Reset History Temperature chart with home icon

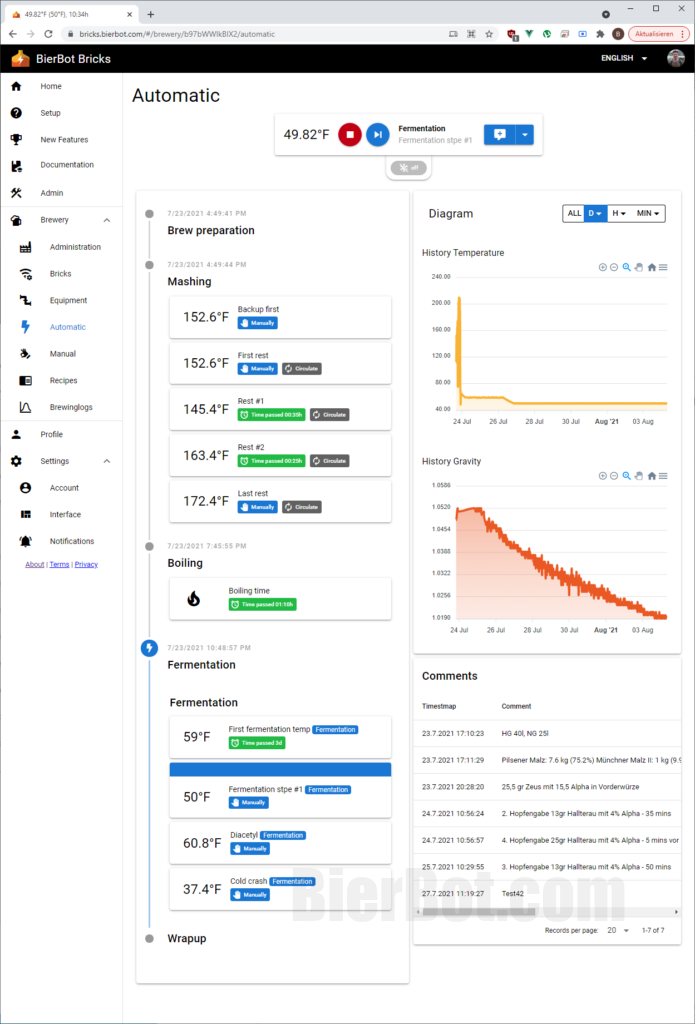click(x=652, y=267)
